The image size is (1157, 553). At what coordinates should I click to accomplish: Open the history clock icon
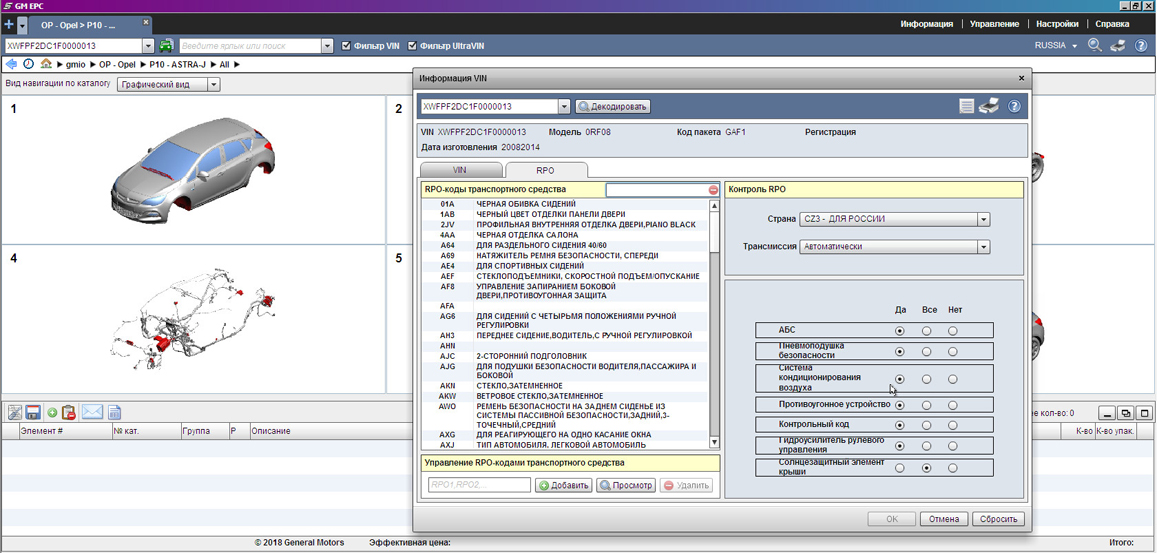coord(29,64)
